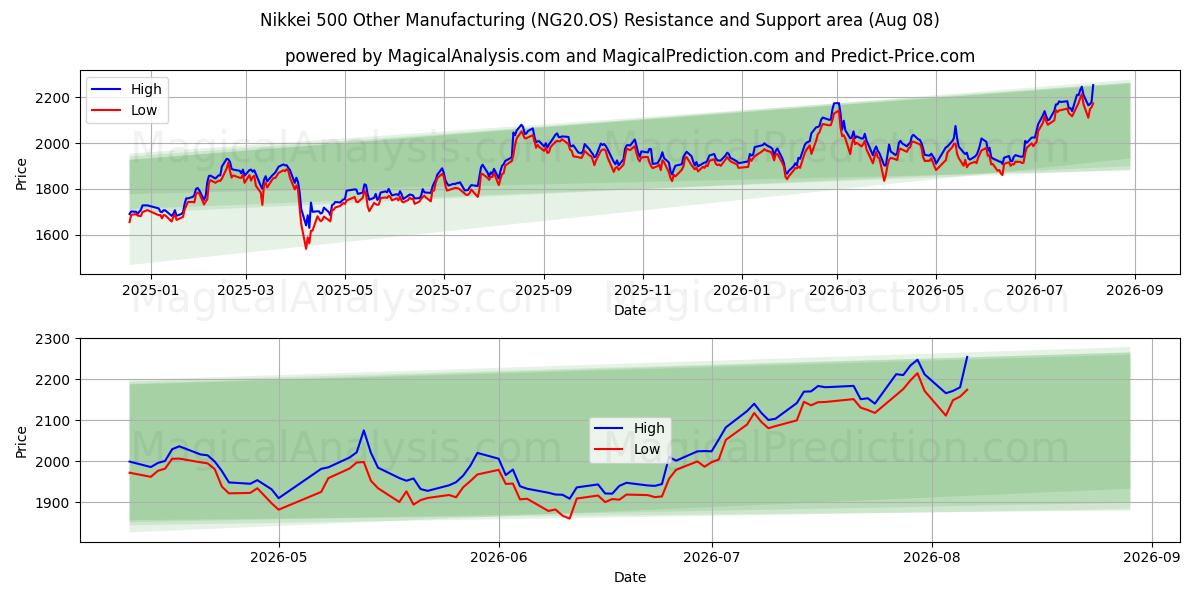Click the '2026-01' tick label on top chart
Viewport: 1200px width, 600px height.
(x=742, y=290)
